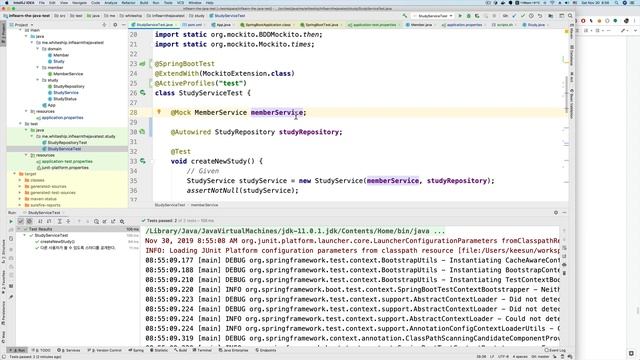Select application-test.properties file
Image resolution: width=640 pixels, height=360 pixels.
point(67,161)
